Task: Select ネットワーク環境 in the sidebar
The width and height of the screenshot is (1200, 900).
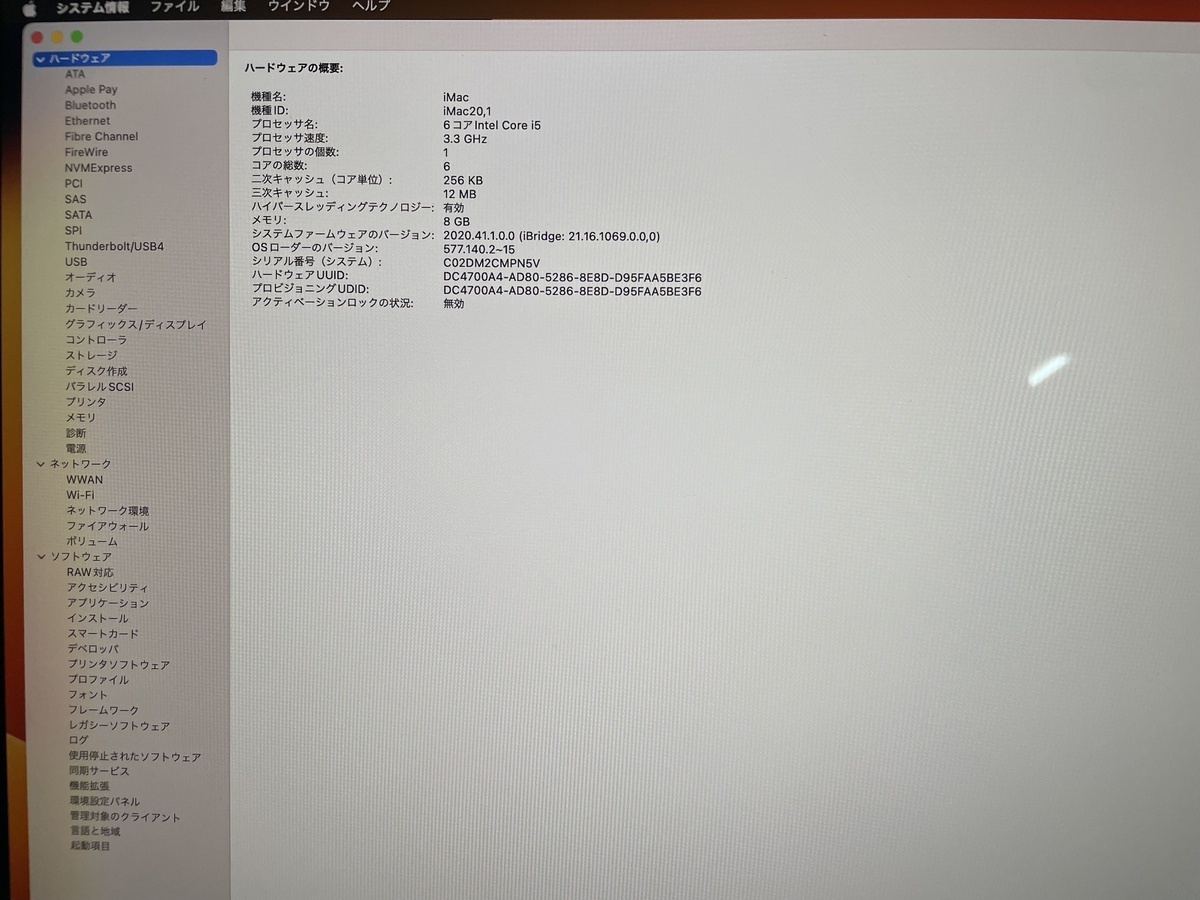Action: (x=108, y=511)
